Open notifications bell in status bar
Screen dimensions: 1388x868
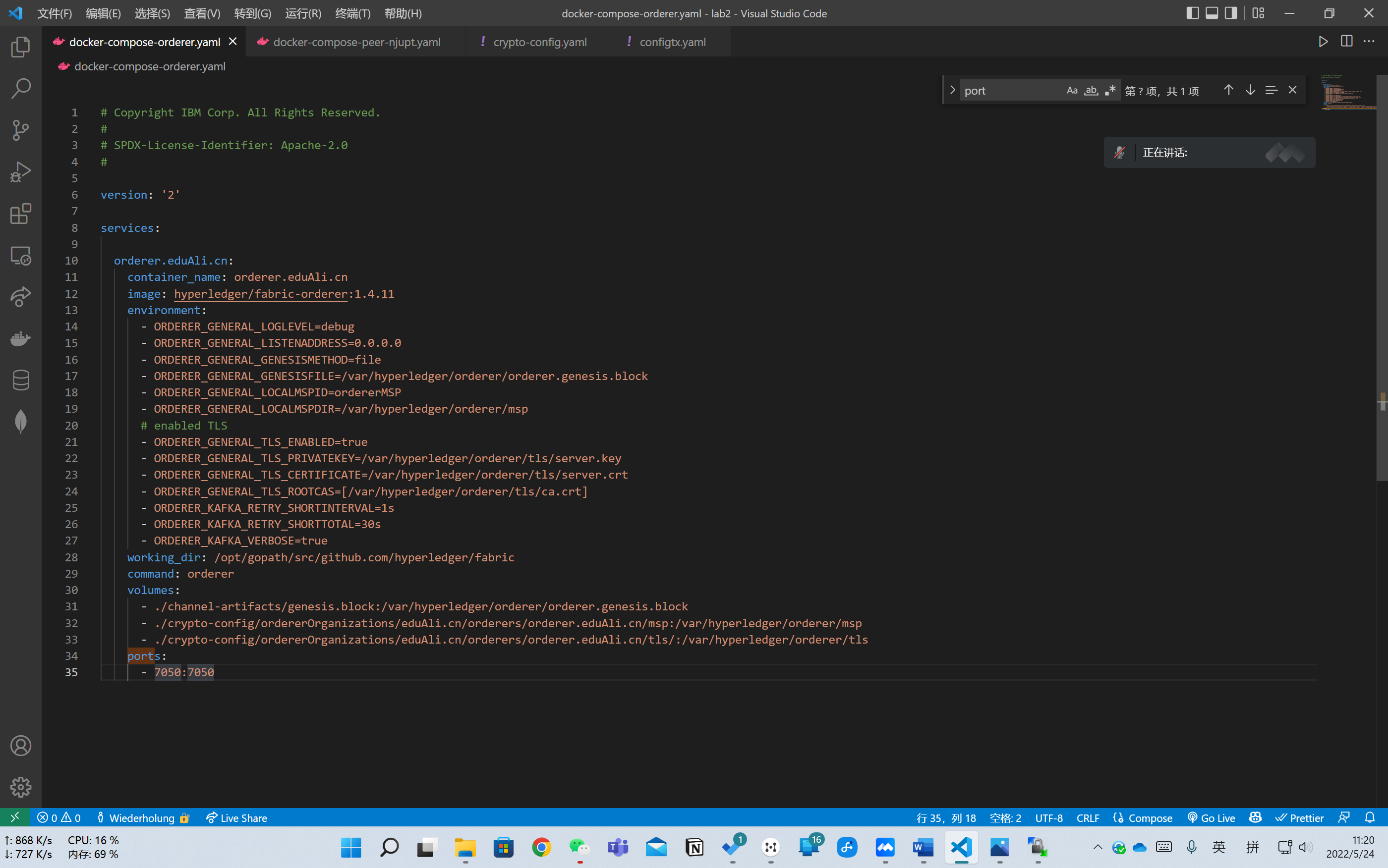pos(1370,817)
